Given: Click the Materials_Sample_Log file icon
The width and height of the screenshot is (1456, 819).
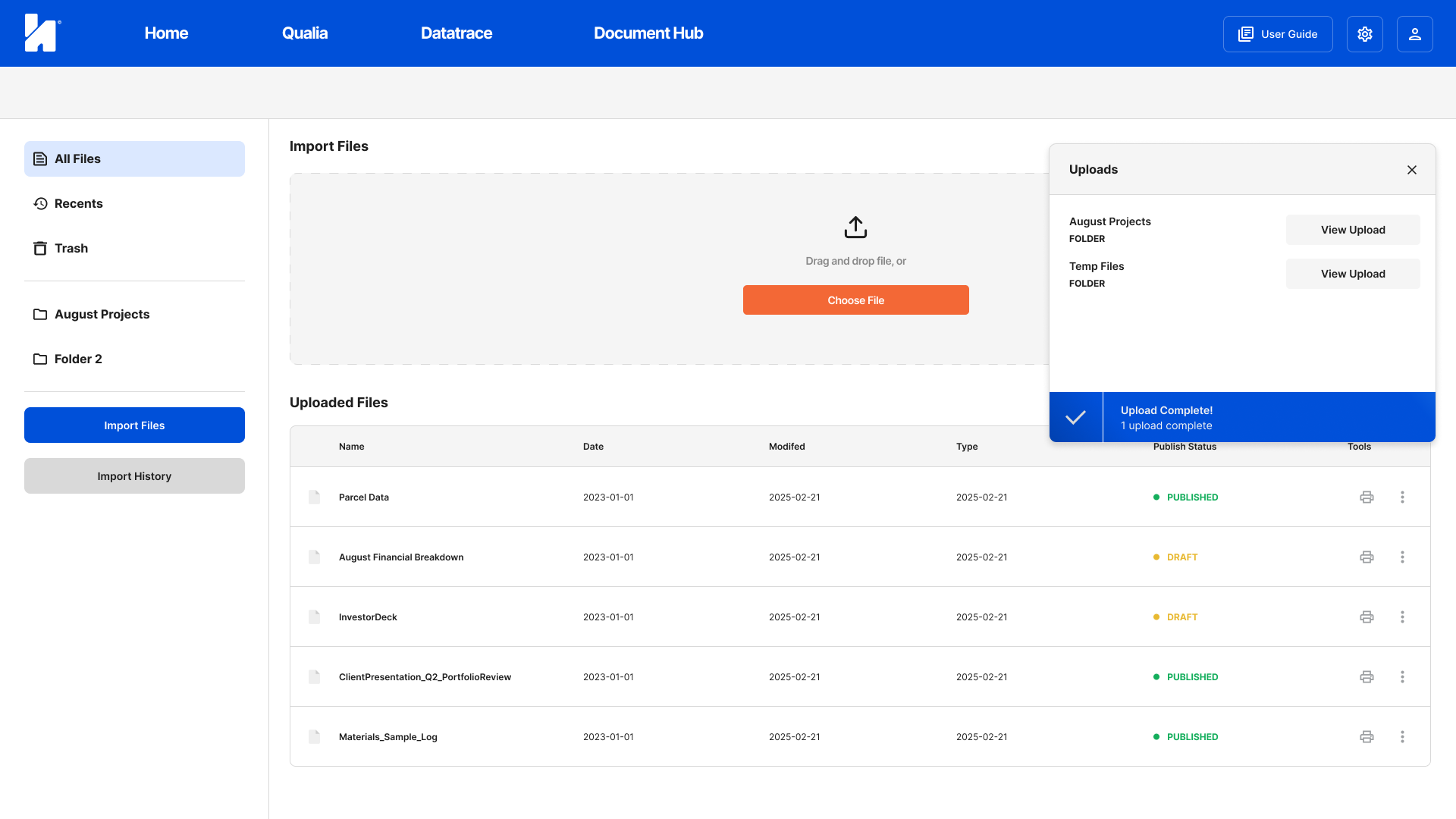Looking at the screenshot, I should click(314, 737).
